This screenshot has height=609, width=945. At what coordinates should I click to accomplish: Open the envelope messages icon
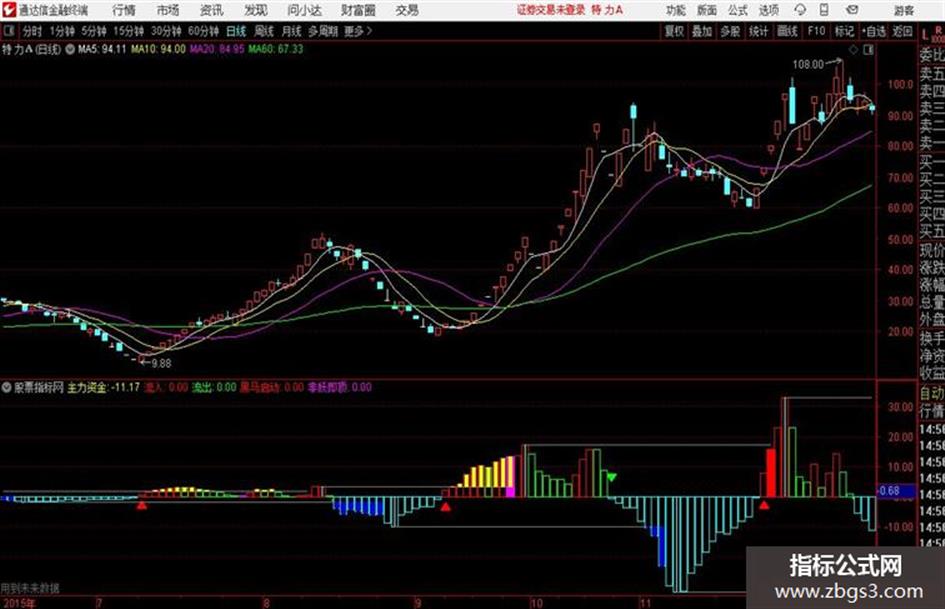point(852,10)
